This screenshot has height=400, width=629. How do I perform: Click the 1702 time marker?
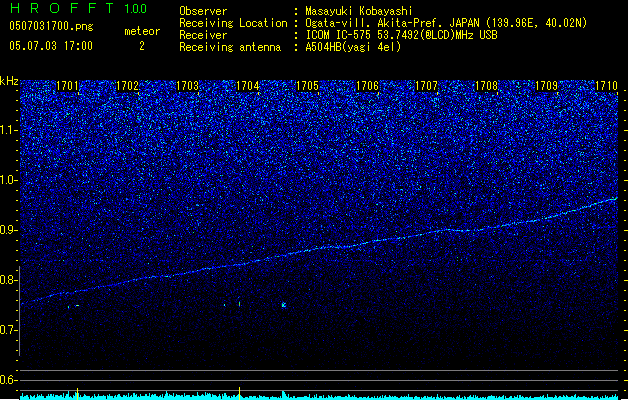coord(127,86)
